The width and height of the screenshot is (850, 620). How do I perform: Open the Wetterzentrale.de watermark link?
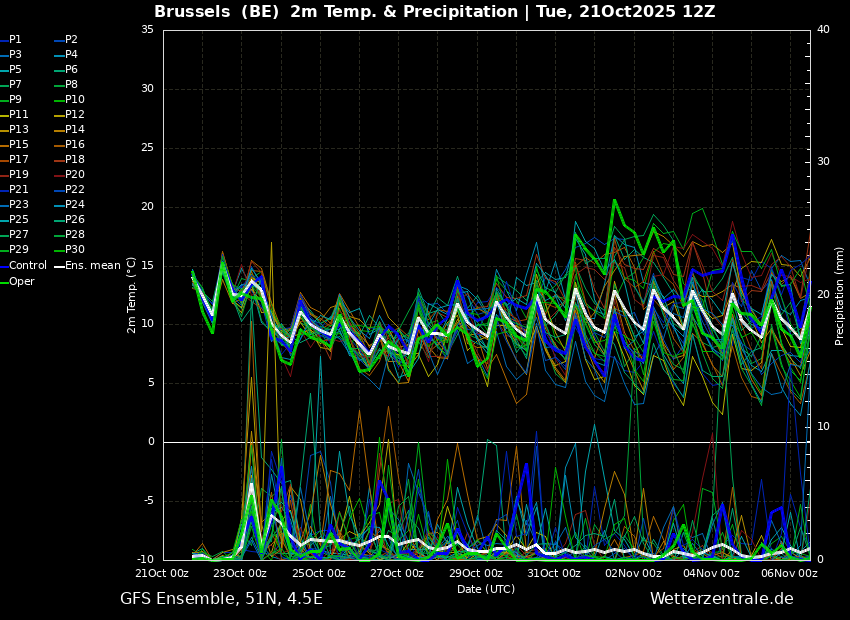(x=721, y=598)
